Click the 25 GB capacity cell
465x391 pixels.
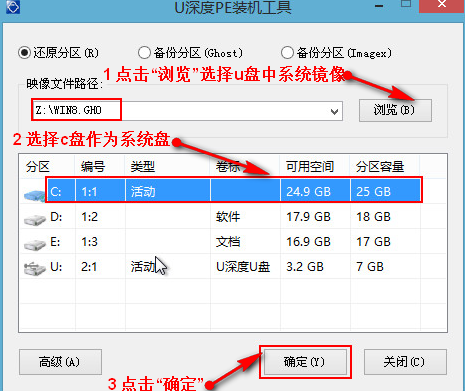coord(373,192)
